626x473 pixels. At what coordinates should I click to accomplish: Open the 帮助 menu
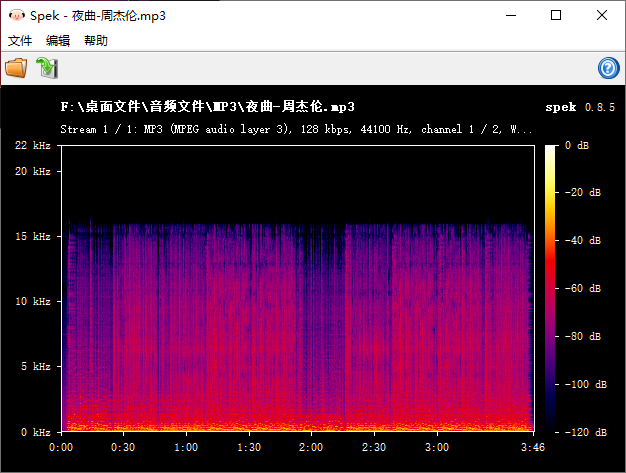(x=96, y=41)
